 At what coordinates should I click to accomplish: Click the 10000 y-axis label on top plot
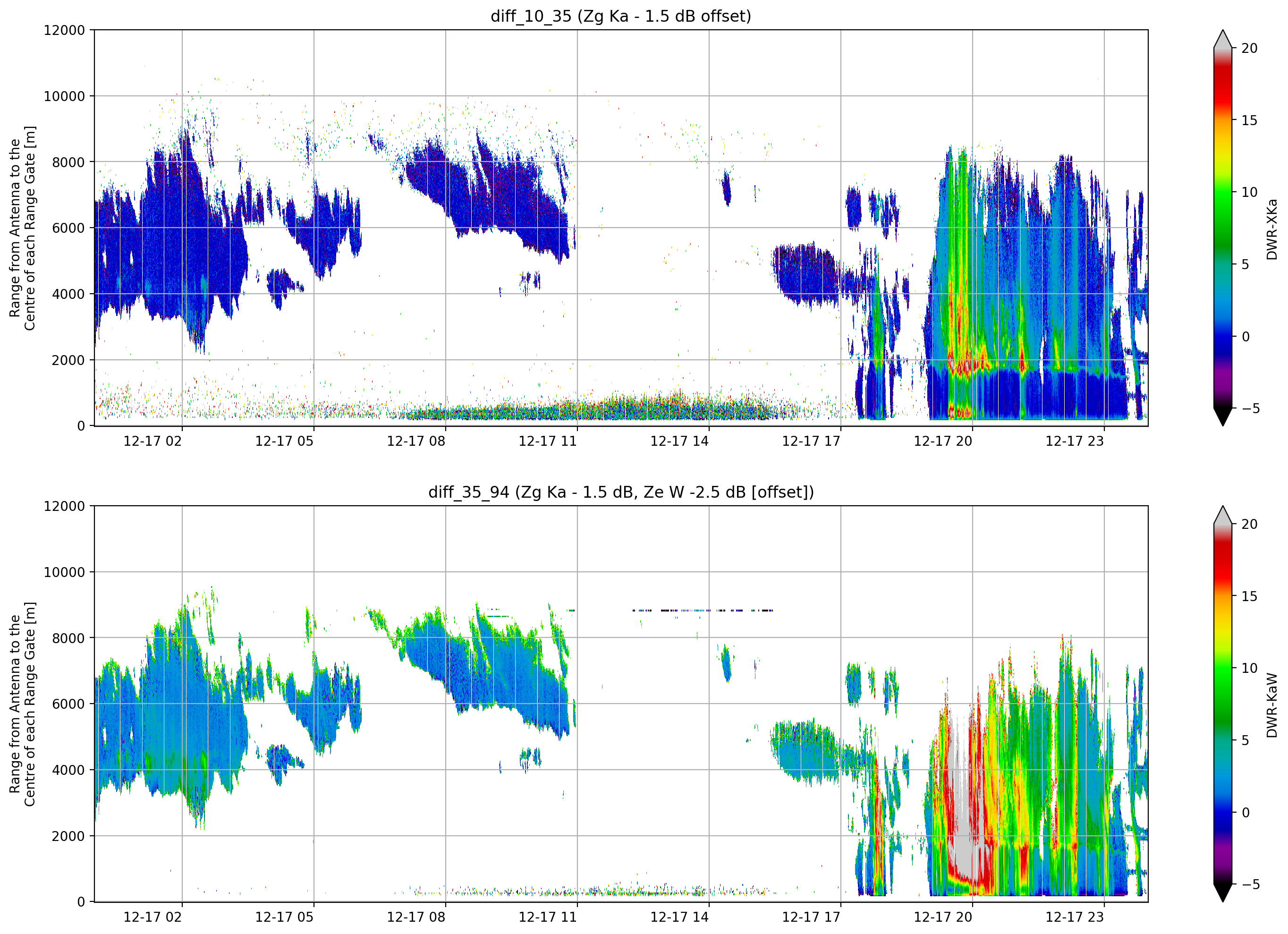pyautogui.click(x=64, y=97)
